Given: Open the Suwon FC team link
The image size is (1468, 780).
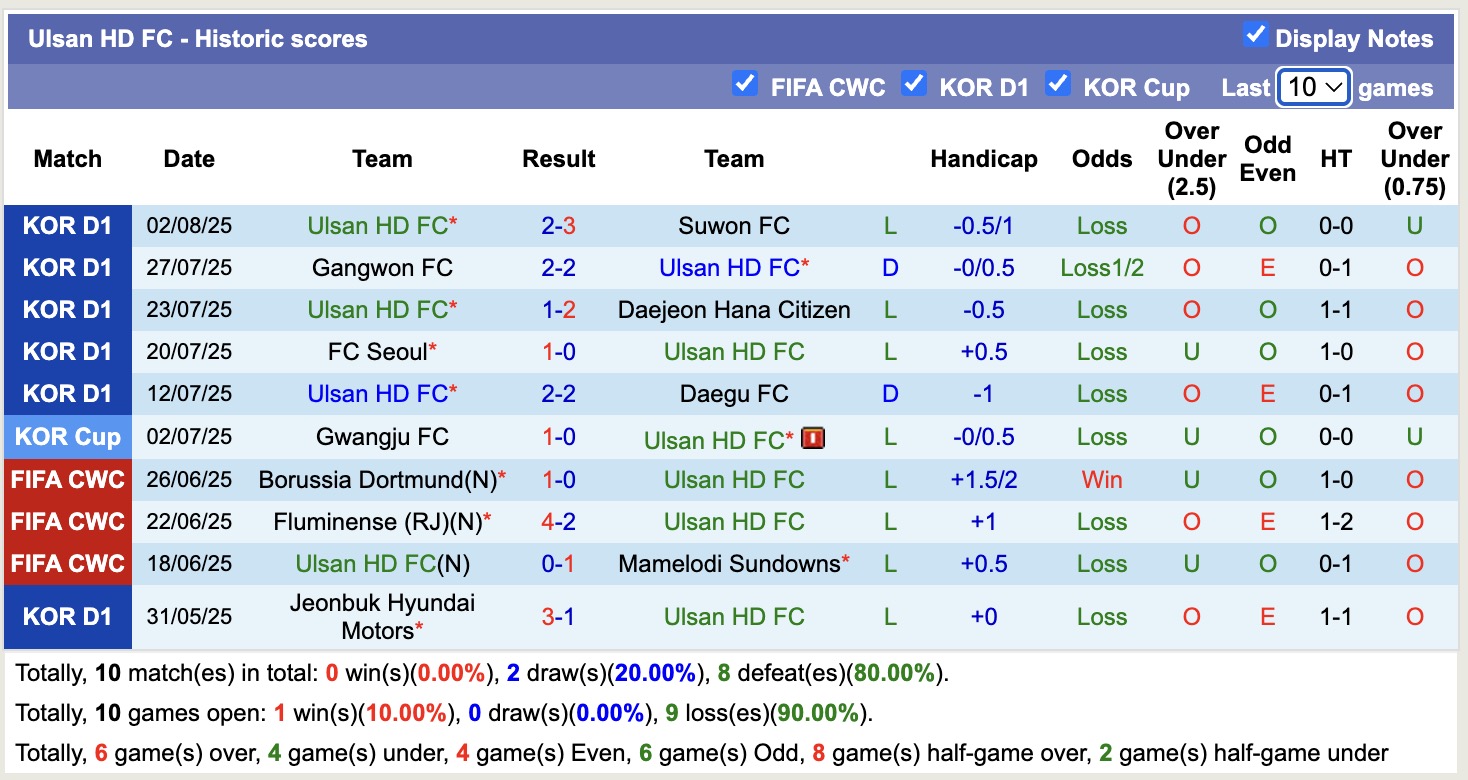Looking at the screenshot, I should (x=733, y=226).
